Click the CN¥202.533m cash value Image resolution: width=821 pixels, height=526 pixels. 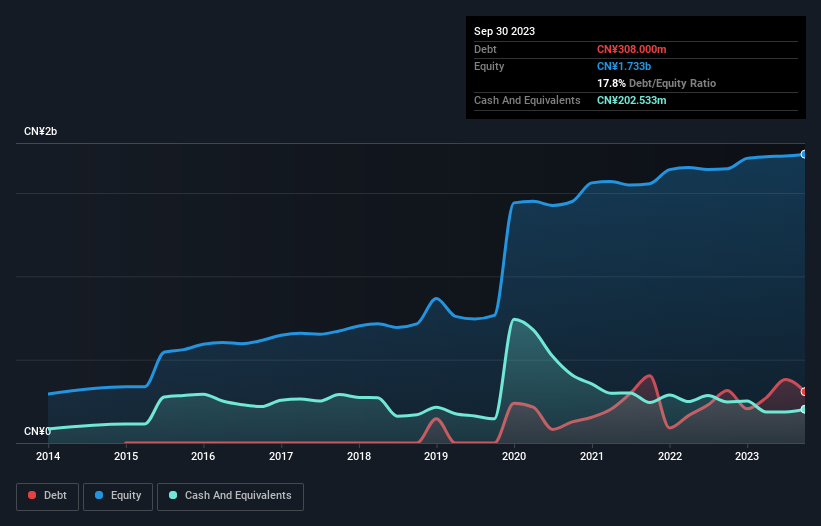[631, 100]
